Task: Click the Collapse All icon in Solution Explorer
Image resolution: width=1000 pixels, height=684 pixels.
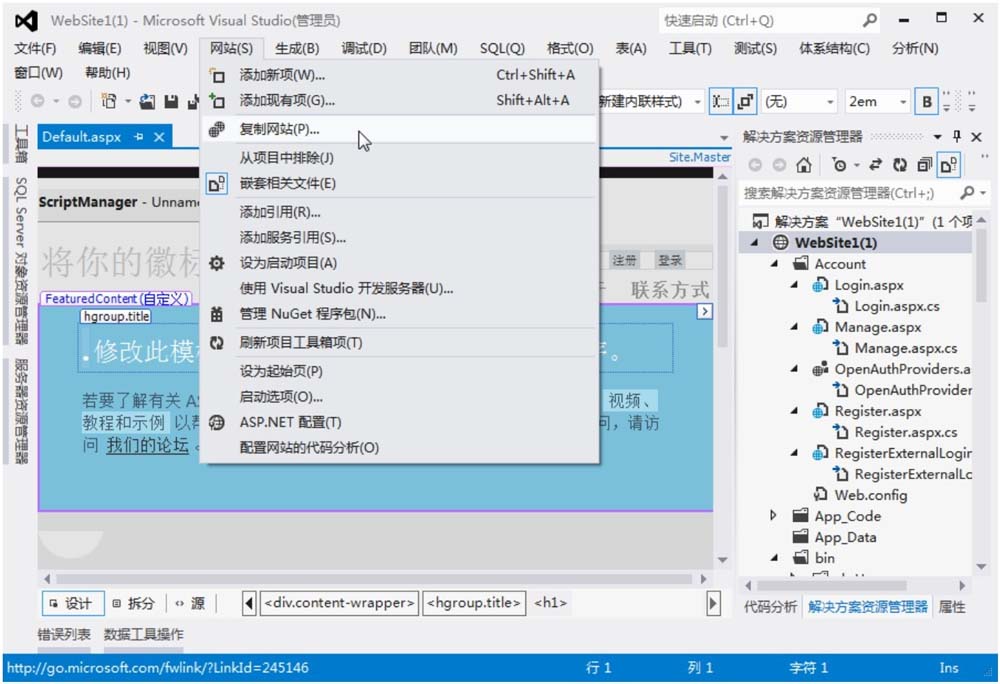Action: point(924,166)
